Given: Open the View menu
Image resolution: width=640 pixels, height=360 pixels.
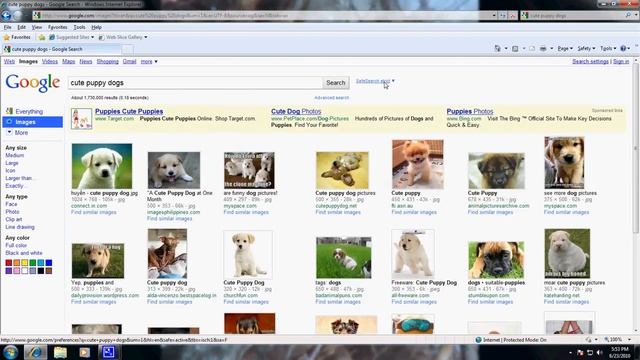Looking at the screenshot, I should (x=37, y=27).
